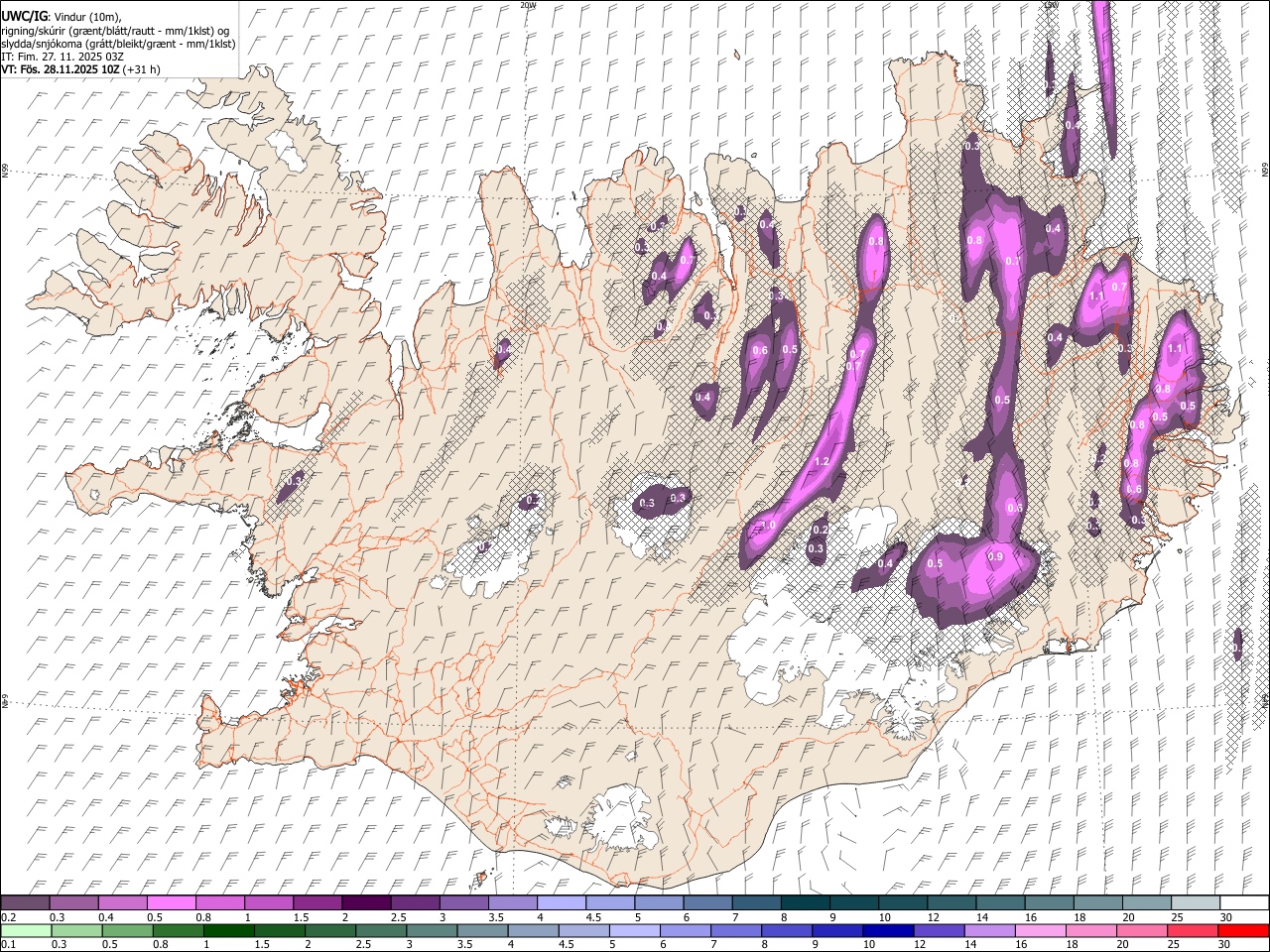
Task: Pick lower legend pink swatch between 18 and 20
Action: [x=1091, y=931]
